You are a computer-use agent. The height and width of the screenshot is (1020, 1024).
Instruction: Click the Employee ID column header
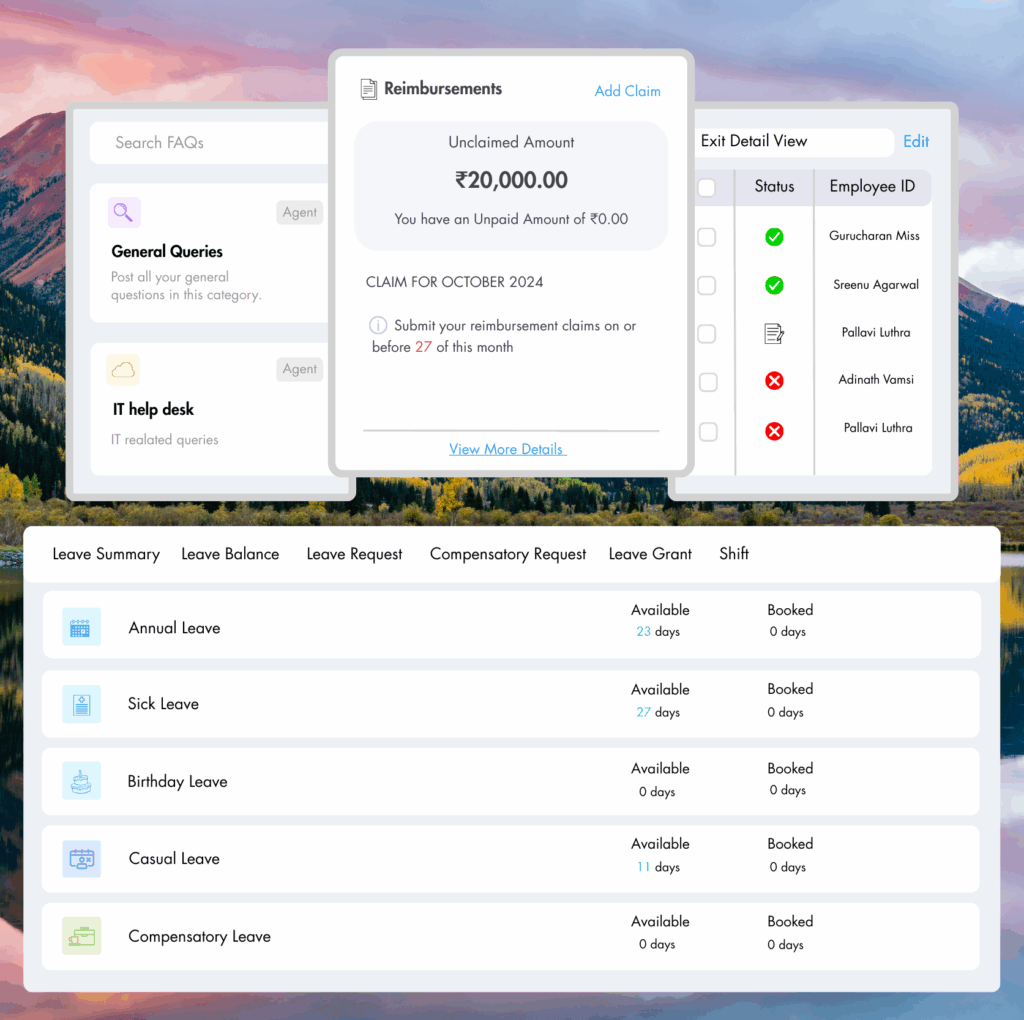(x=872, y=187)
